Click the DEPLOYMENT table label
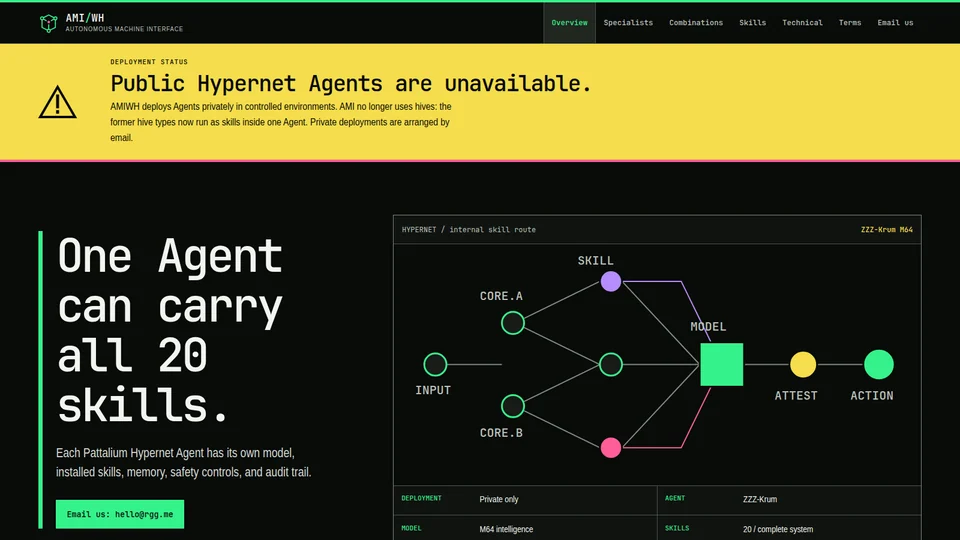 [x=421, y=498]
